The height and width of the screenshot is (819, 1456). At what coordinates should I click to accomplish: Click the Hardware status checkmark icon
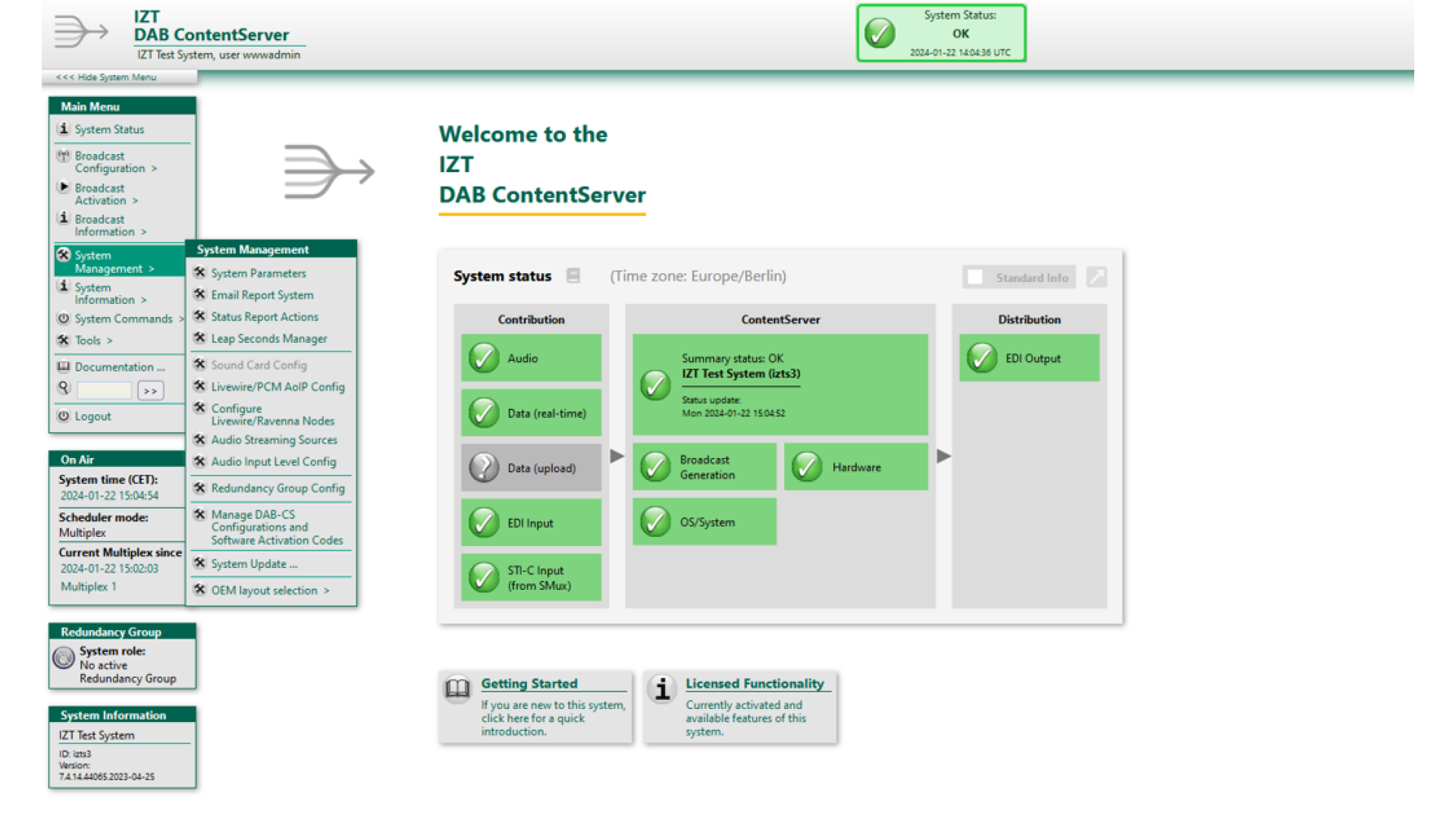(x=807, y=467)
